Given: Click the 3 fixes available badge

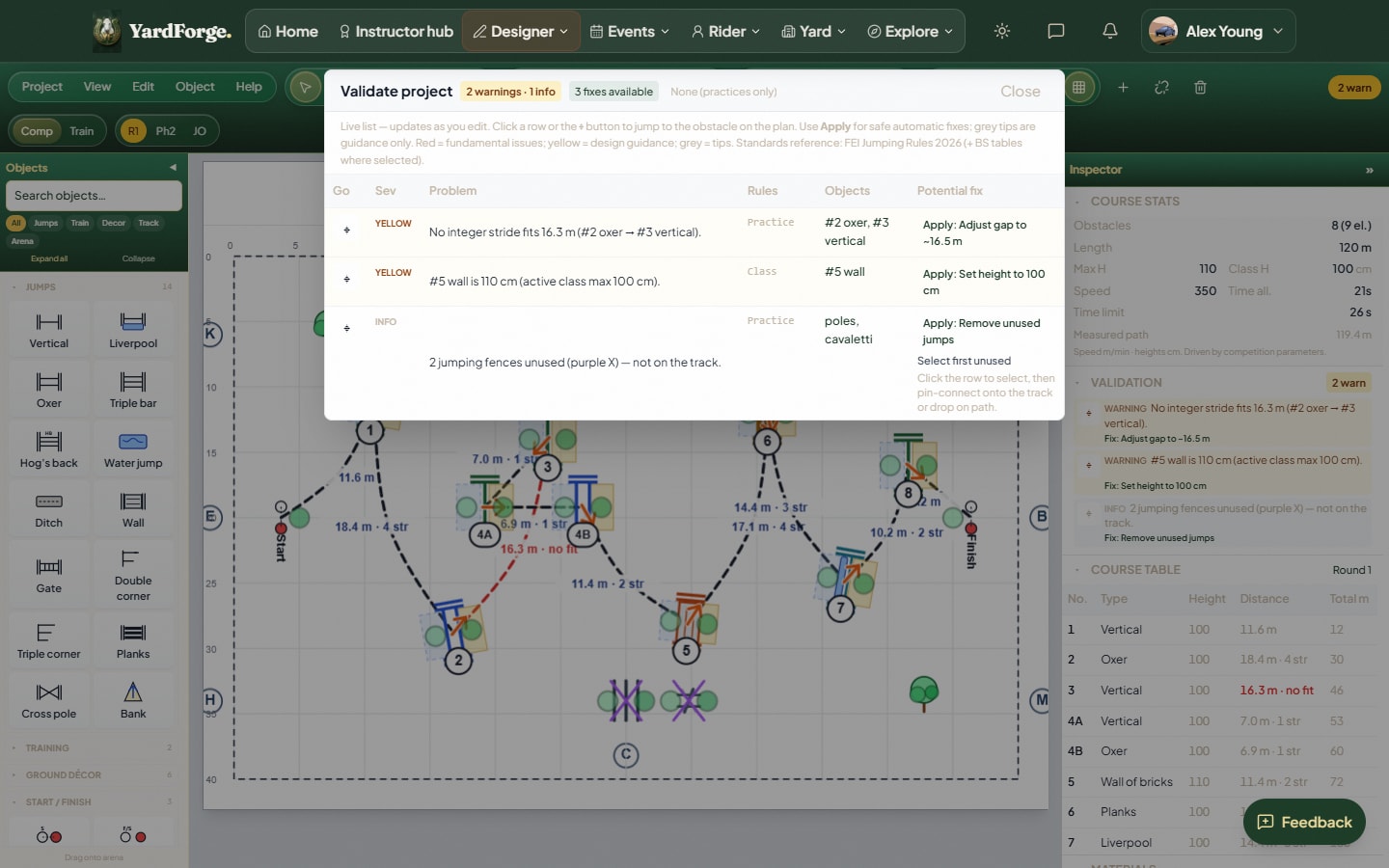Looking at the screenshot, I should coord(613,92).
